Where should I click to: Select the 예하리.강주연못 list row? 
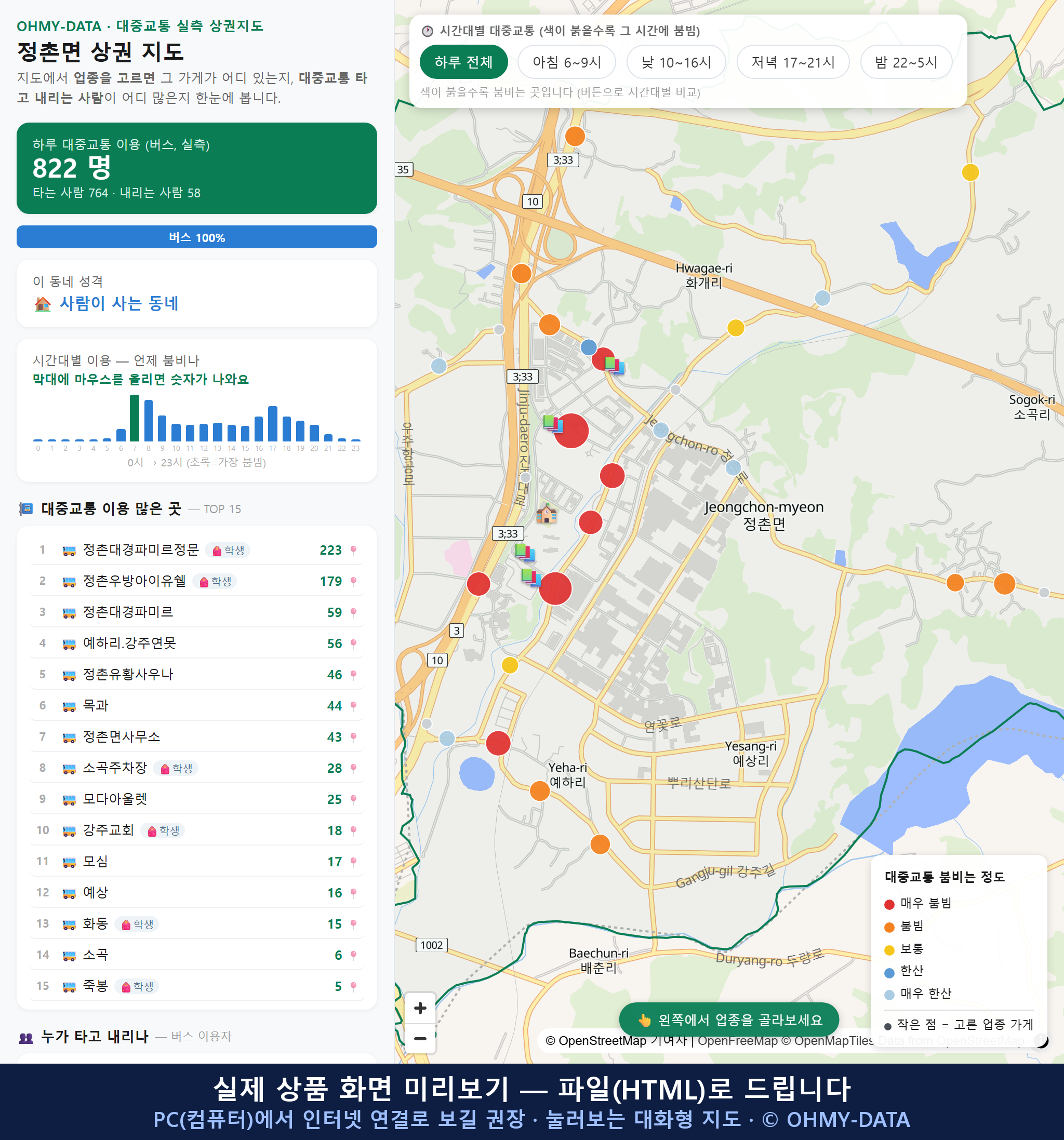tap(197, 643)
